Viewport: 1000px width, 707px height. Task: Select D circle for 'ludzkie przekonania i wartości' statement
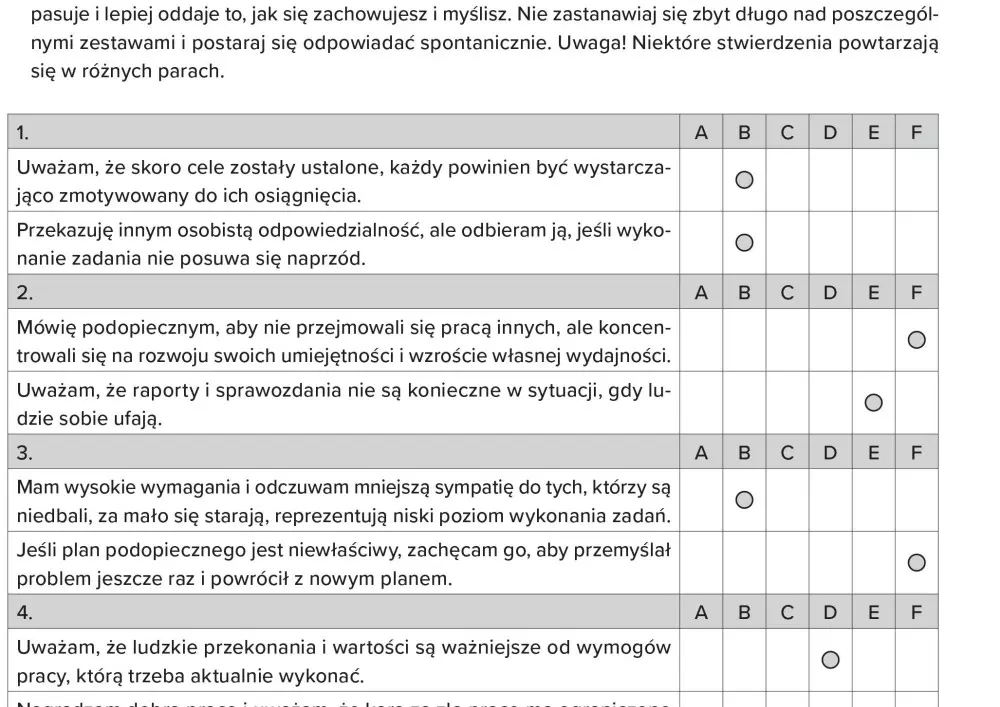(x=830, y=660)
